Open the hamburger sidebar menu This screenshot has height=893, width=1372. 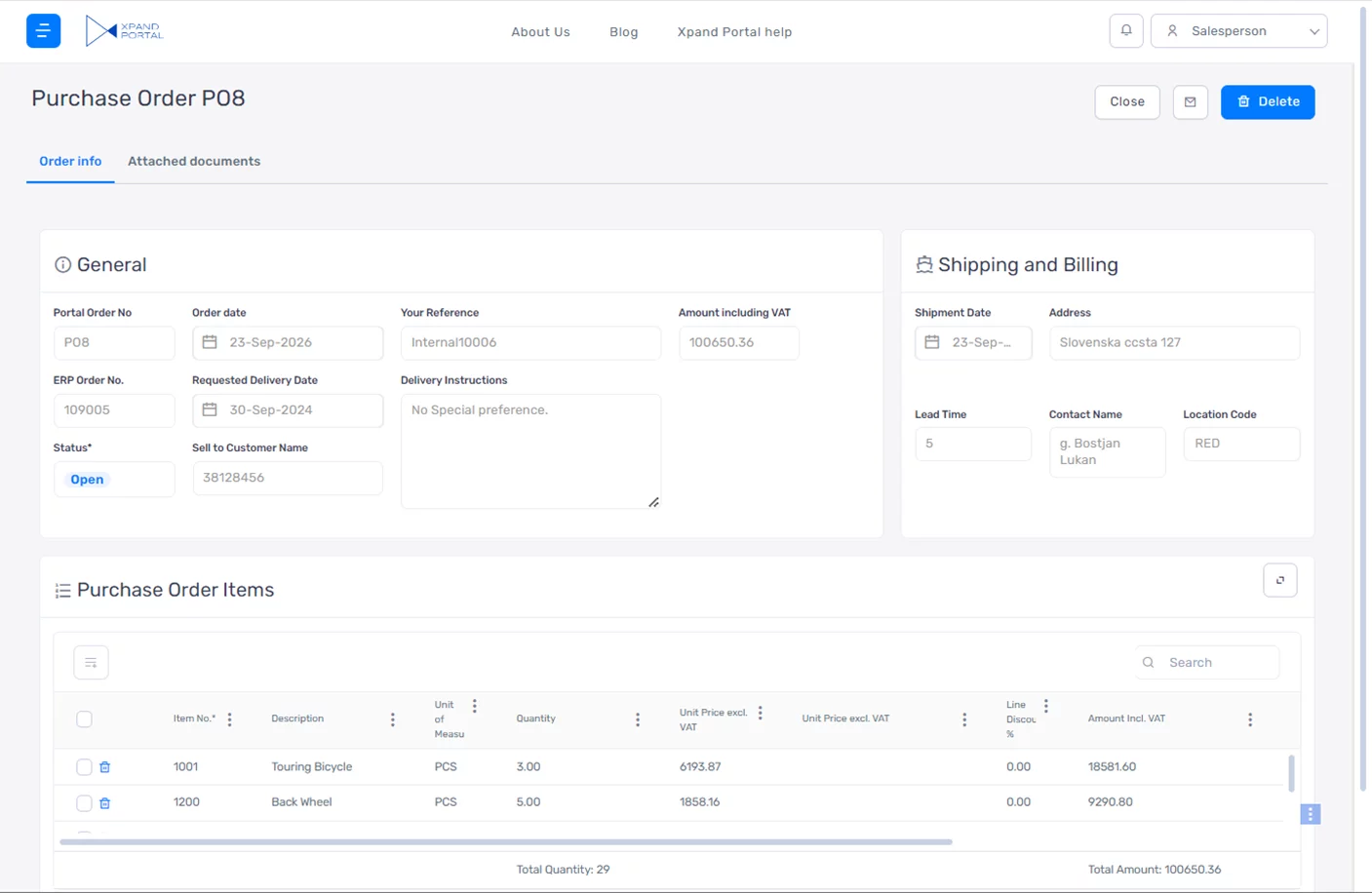pyautogui.click(x=43, y=31)
